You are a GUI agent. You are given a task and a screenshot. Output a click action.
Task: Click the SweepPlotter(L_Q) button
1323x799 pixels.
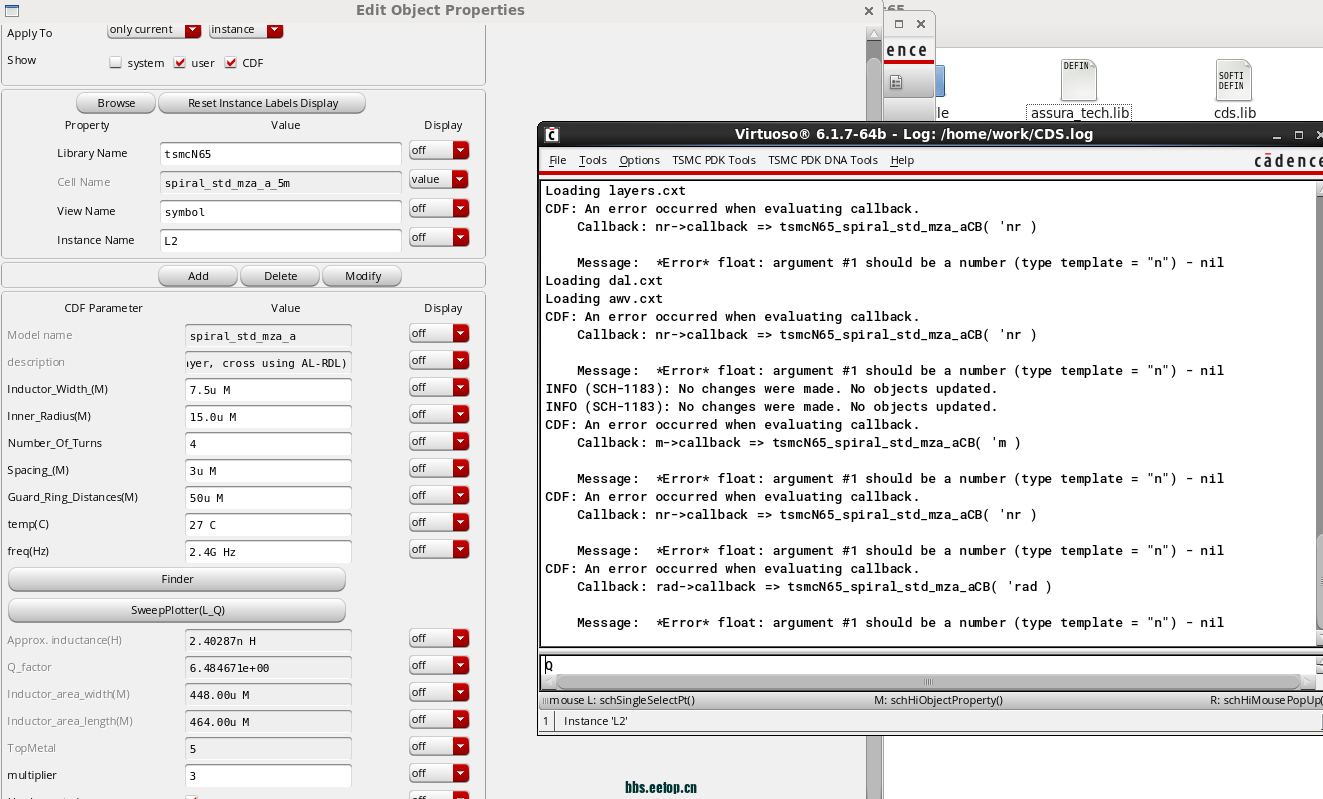coord(177,610)
